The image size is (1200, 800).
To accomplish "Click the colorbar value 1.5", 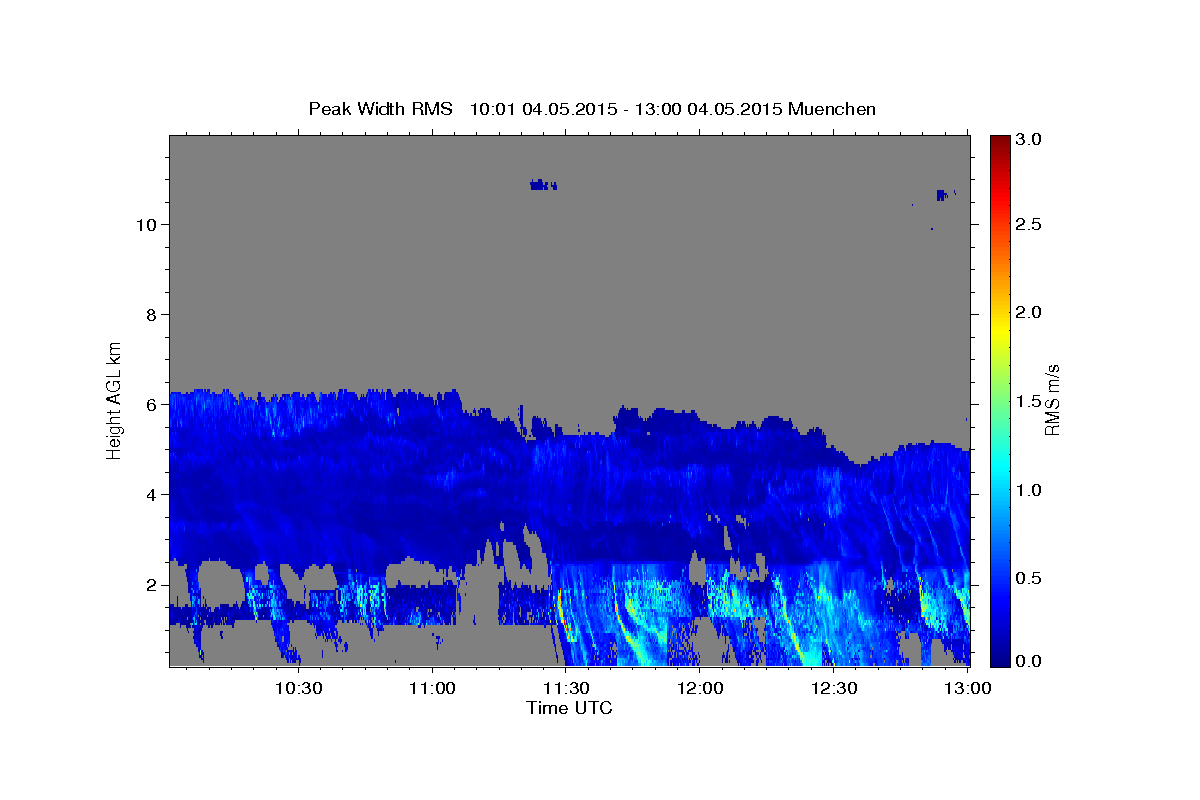I will (x=1030, y=401).
